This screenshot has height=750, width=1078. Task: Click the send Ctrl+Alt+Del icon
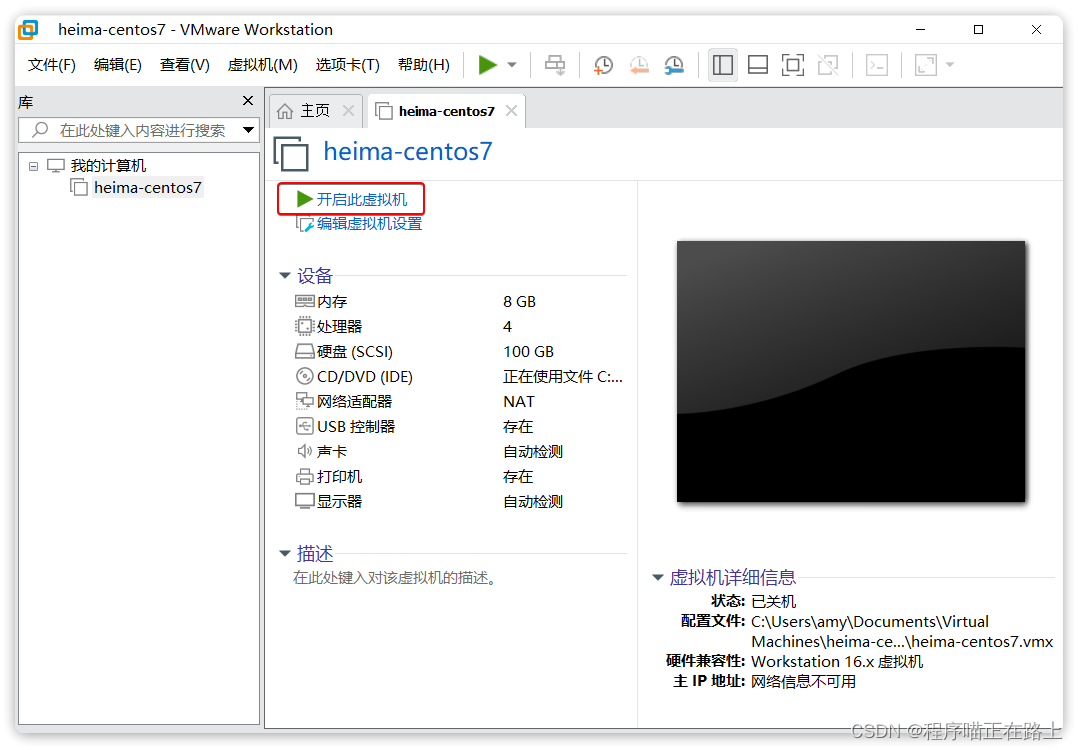point(555,64)
